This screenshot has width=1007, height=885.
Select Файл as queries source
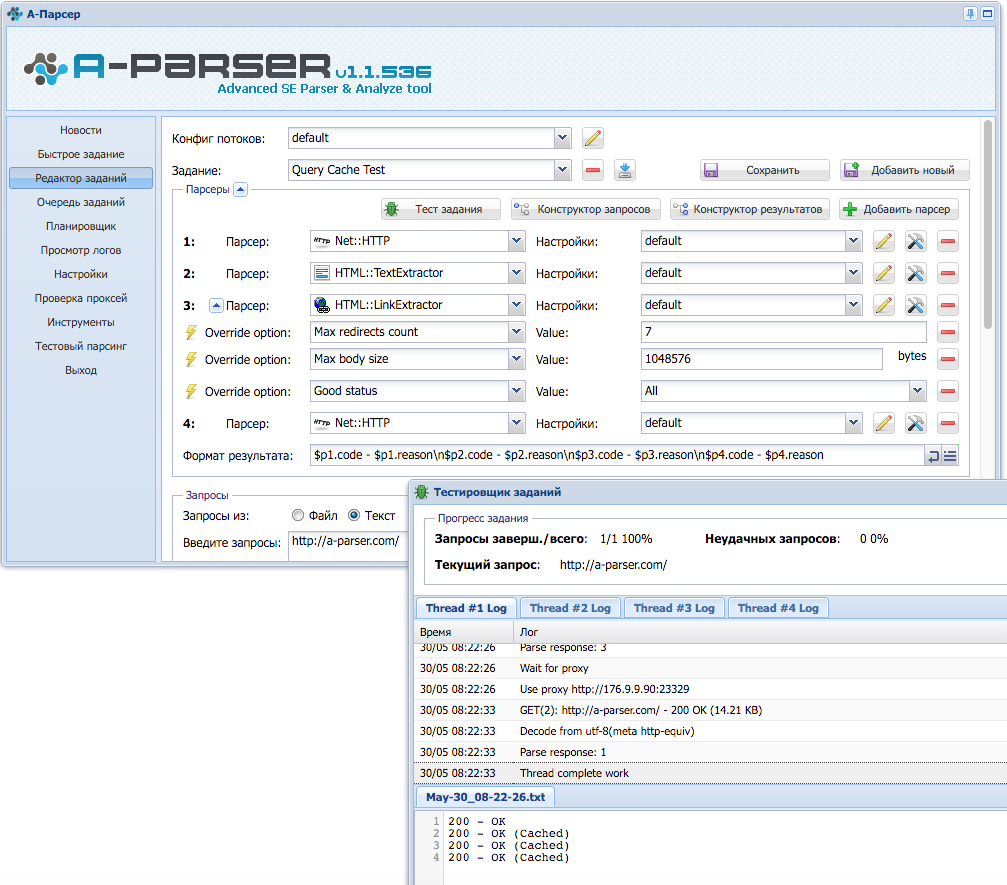[x=297, y=515]
